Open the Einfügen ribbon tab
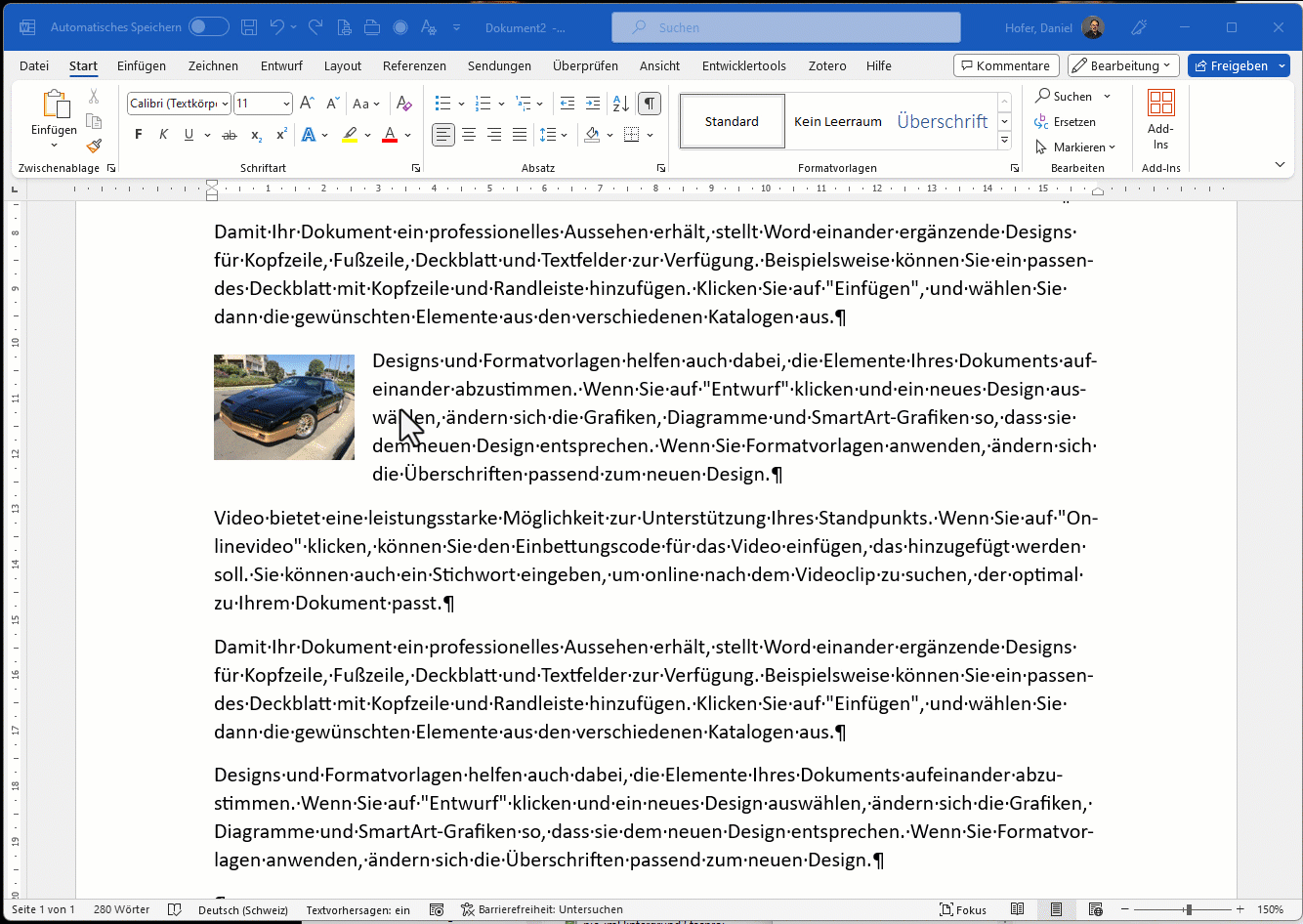This screenshot has width=1303, height=924. click(x=142, y=66)
